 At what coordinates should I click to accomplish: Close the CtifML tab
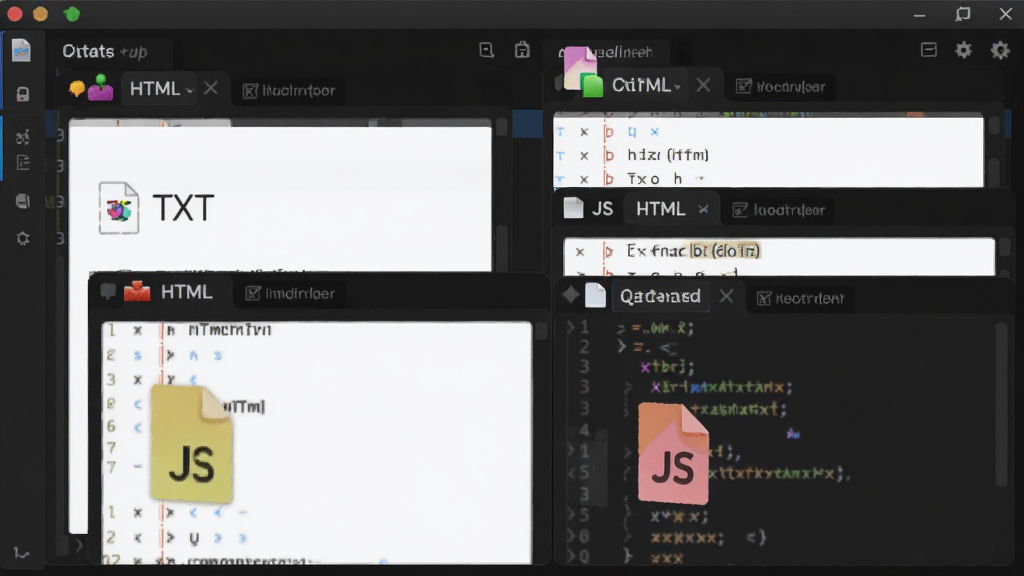click(703, 85)
